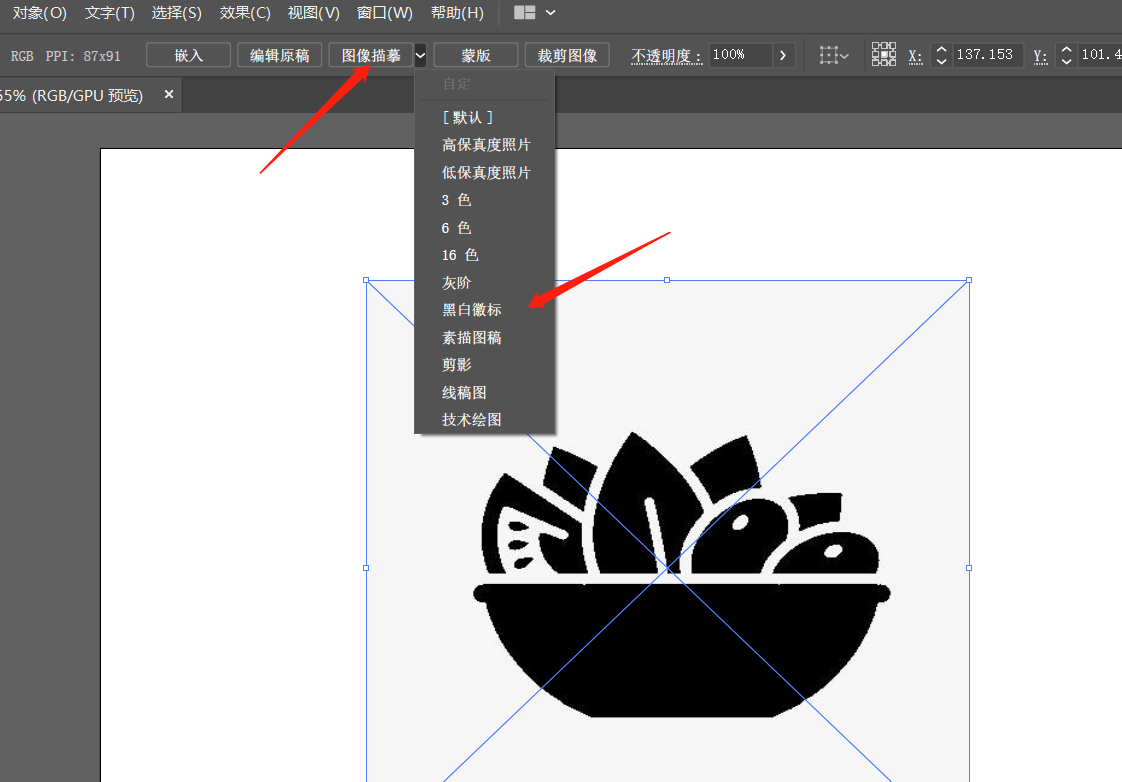
Task: Click the 不透明度 label link
Action: pos(666,56)
